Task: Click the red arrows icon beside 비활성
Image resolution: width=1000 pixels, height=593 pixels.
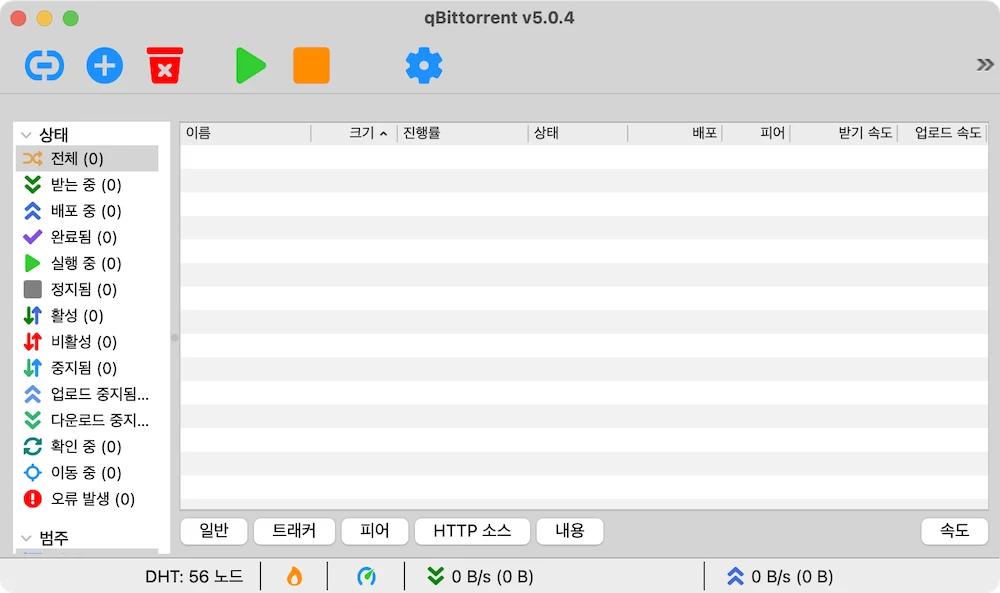Action: pos(33,341)
